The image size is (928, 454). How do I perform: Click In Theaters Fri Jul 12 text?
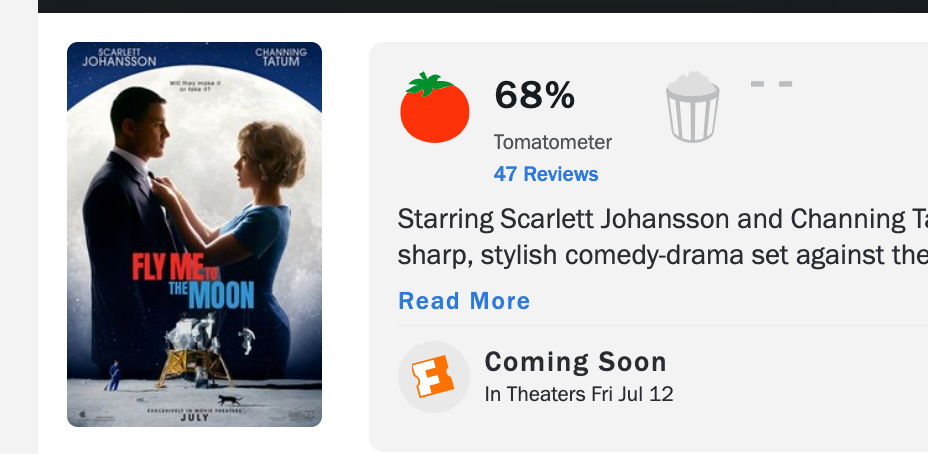[x=579, y=394]
